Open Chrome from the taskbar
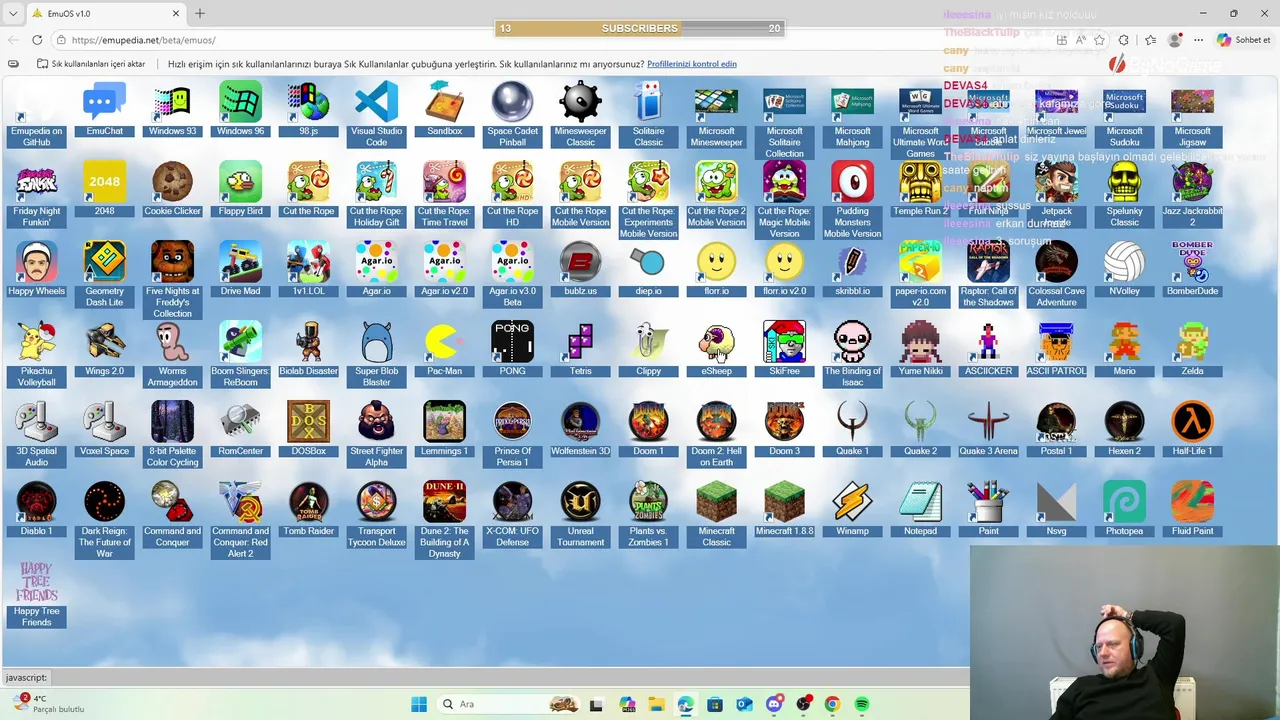The image size is (1280, 720). (x=832, y=704)
